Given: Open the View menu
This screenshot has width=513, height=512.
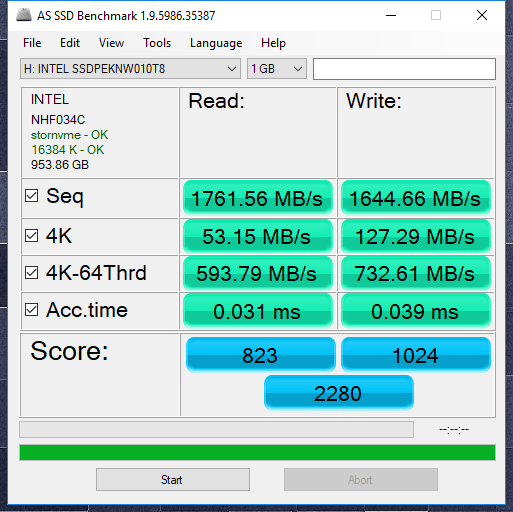Looking at the screenshot, I should coord(111,43).
